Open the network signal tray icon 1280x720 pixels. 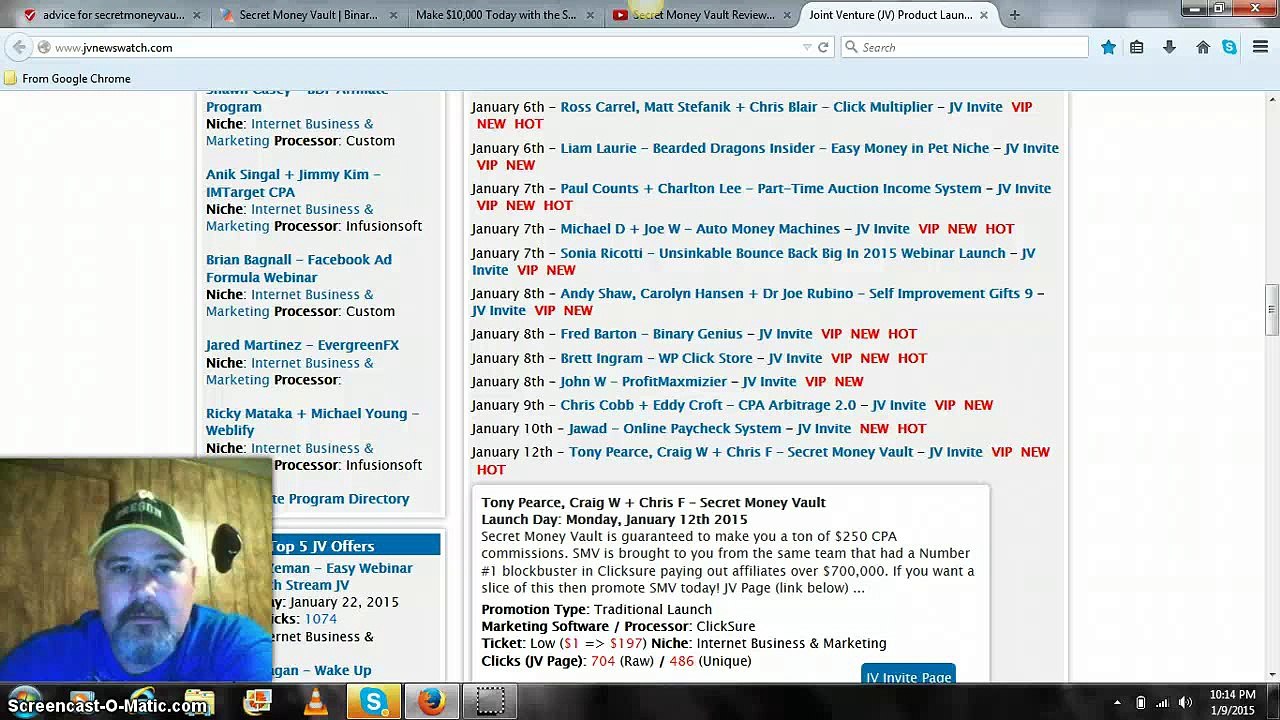pyautogui.click(x=1163, y=703)
